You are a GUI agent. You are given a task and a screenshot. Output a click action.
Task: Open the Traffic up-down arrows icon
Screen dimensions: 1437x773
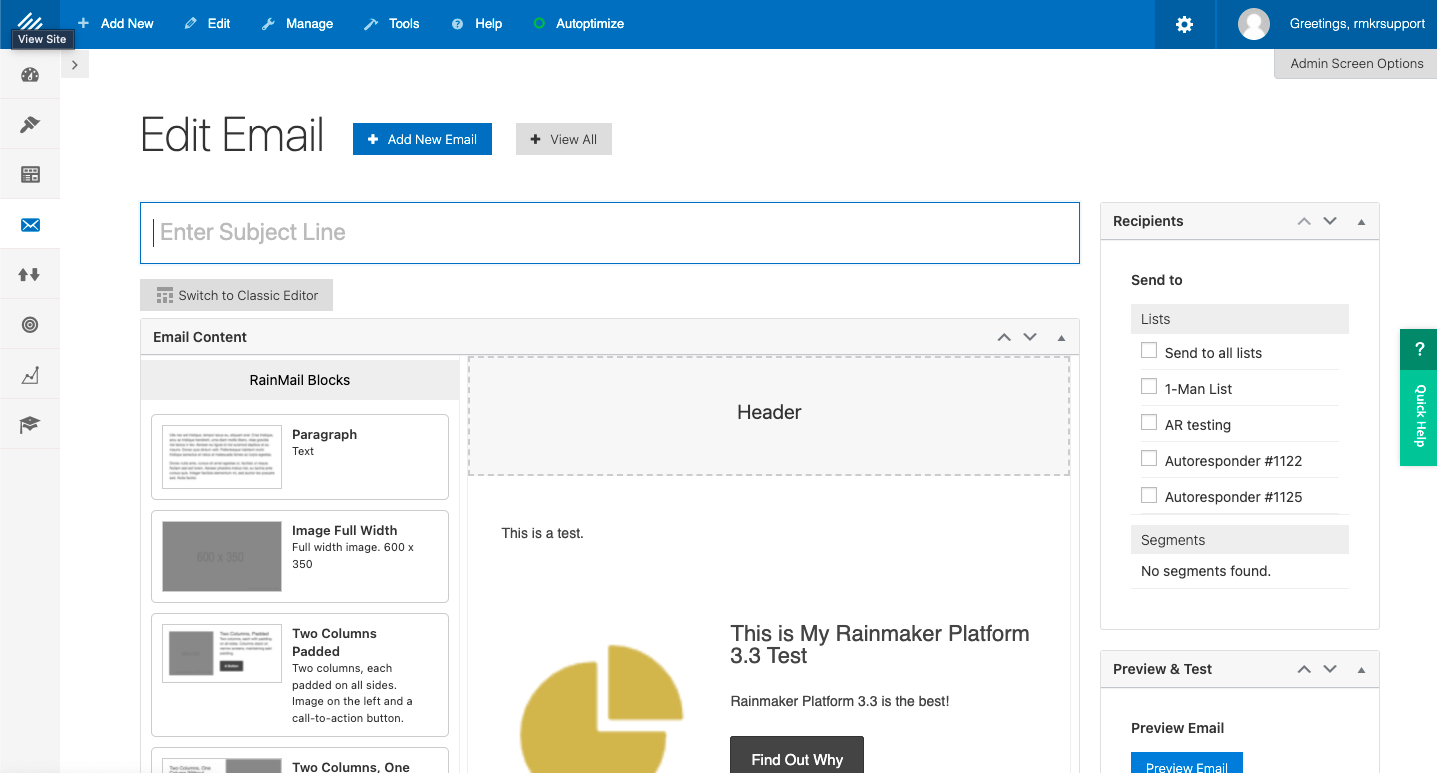29,273
